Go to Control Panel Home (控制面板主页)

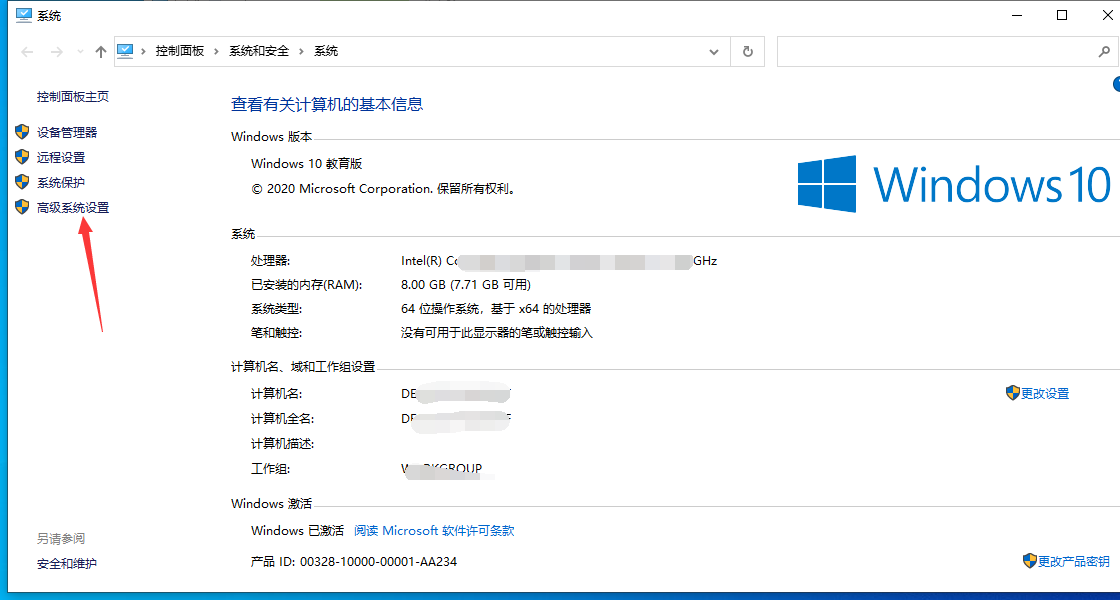click(x=73, y=96)
